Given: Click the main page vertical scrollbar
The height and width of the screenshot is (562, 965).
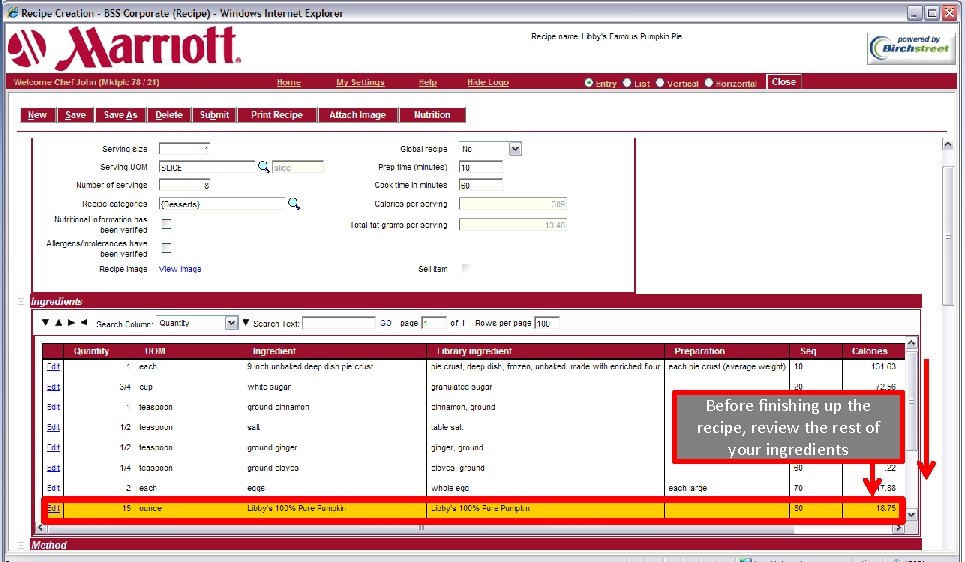Looking at the screenshot, I should coord(948,236).
